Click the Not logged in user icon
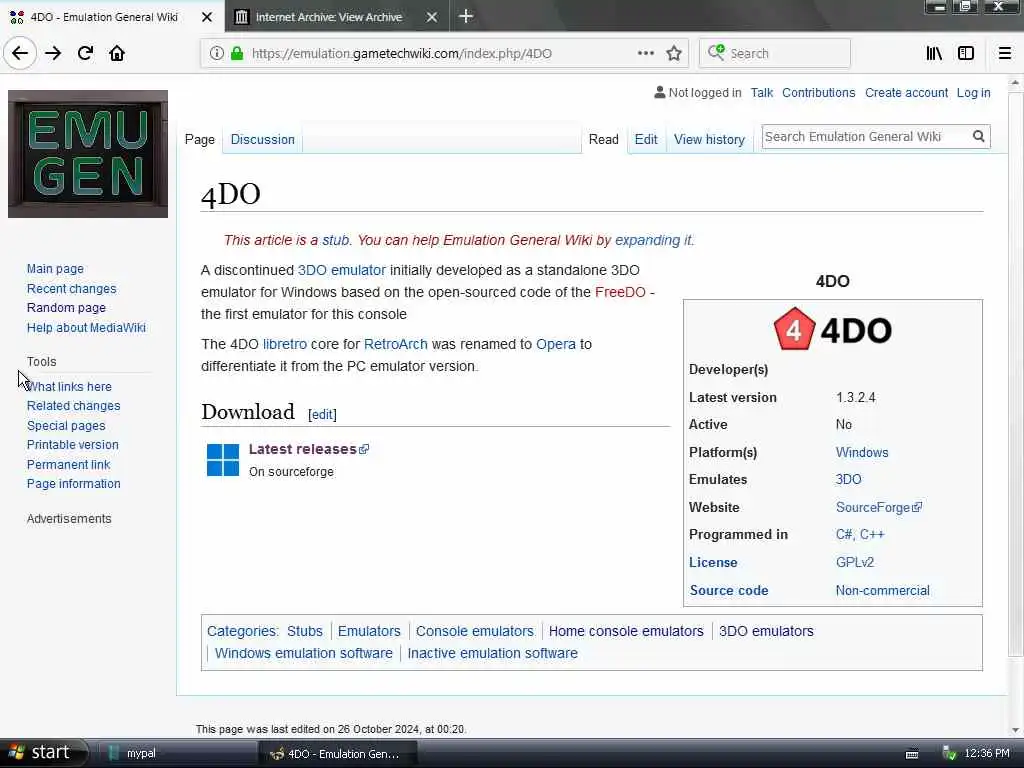This screenshot has width=1024, height=768. (660, 93)
